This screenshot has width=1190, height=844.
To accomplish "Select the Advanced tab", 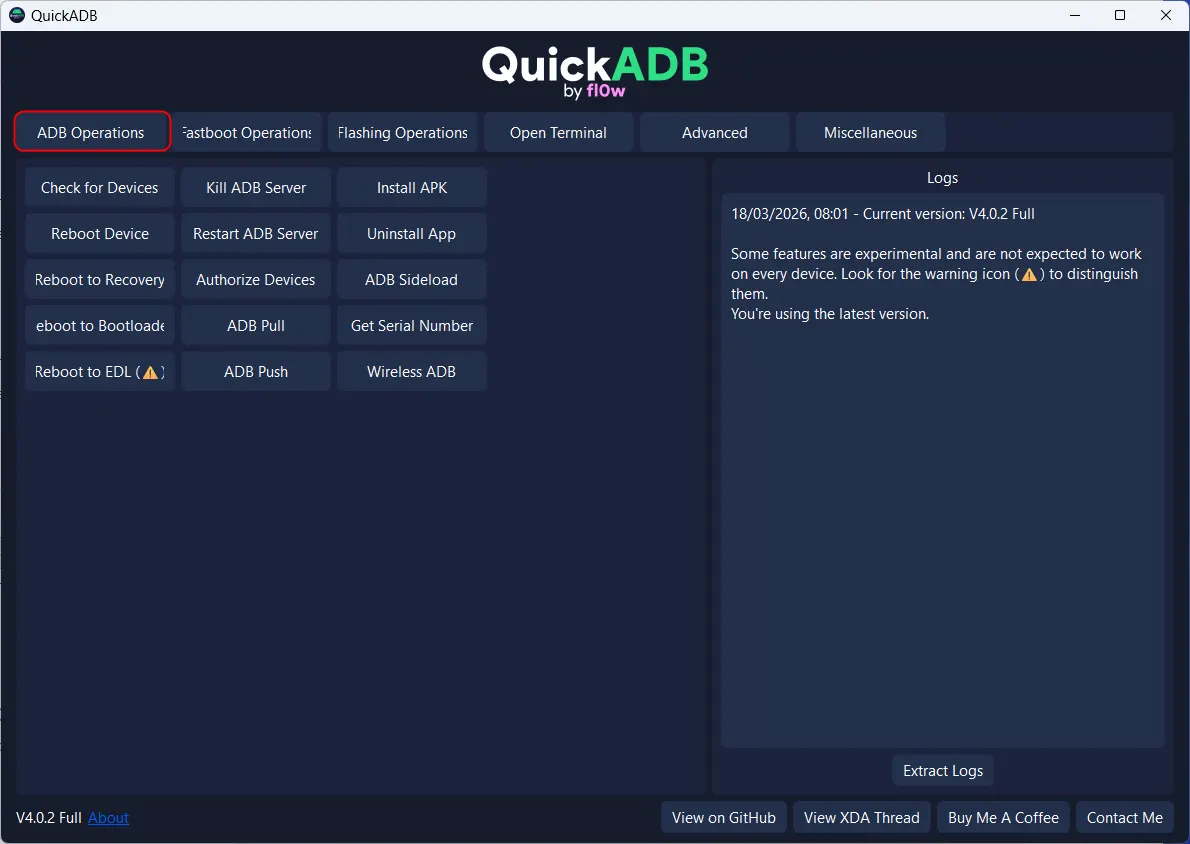I will pos(714,132).
